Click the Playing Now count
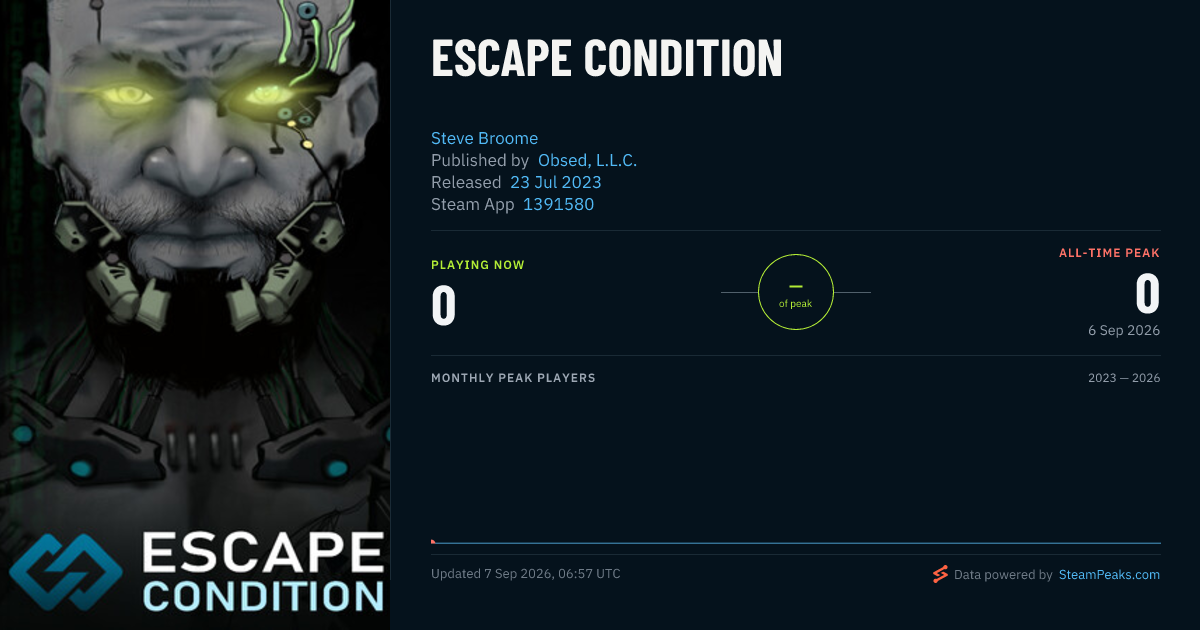The image size is (1200, 630). 443,306
